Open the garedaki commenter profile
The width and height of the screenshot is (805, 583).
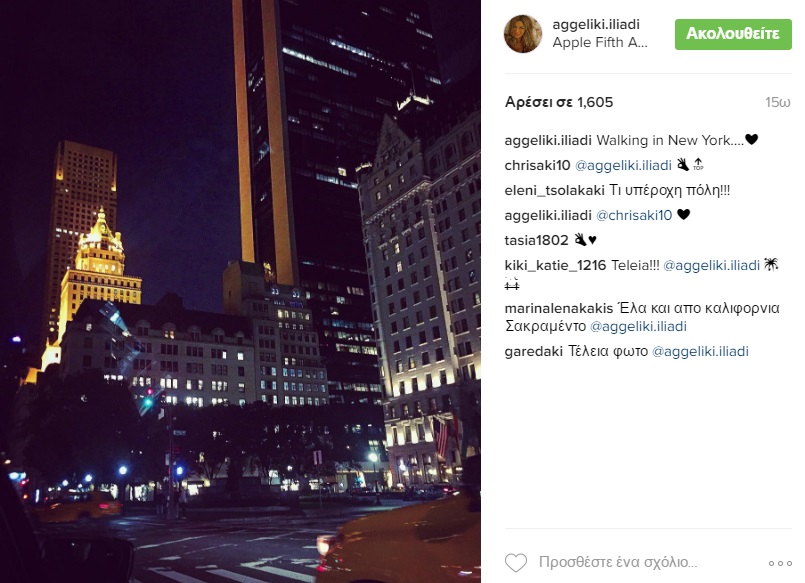[533, 352]
